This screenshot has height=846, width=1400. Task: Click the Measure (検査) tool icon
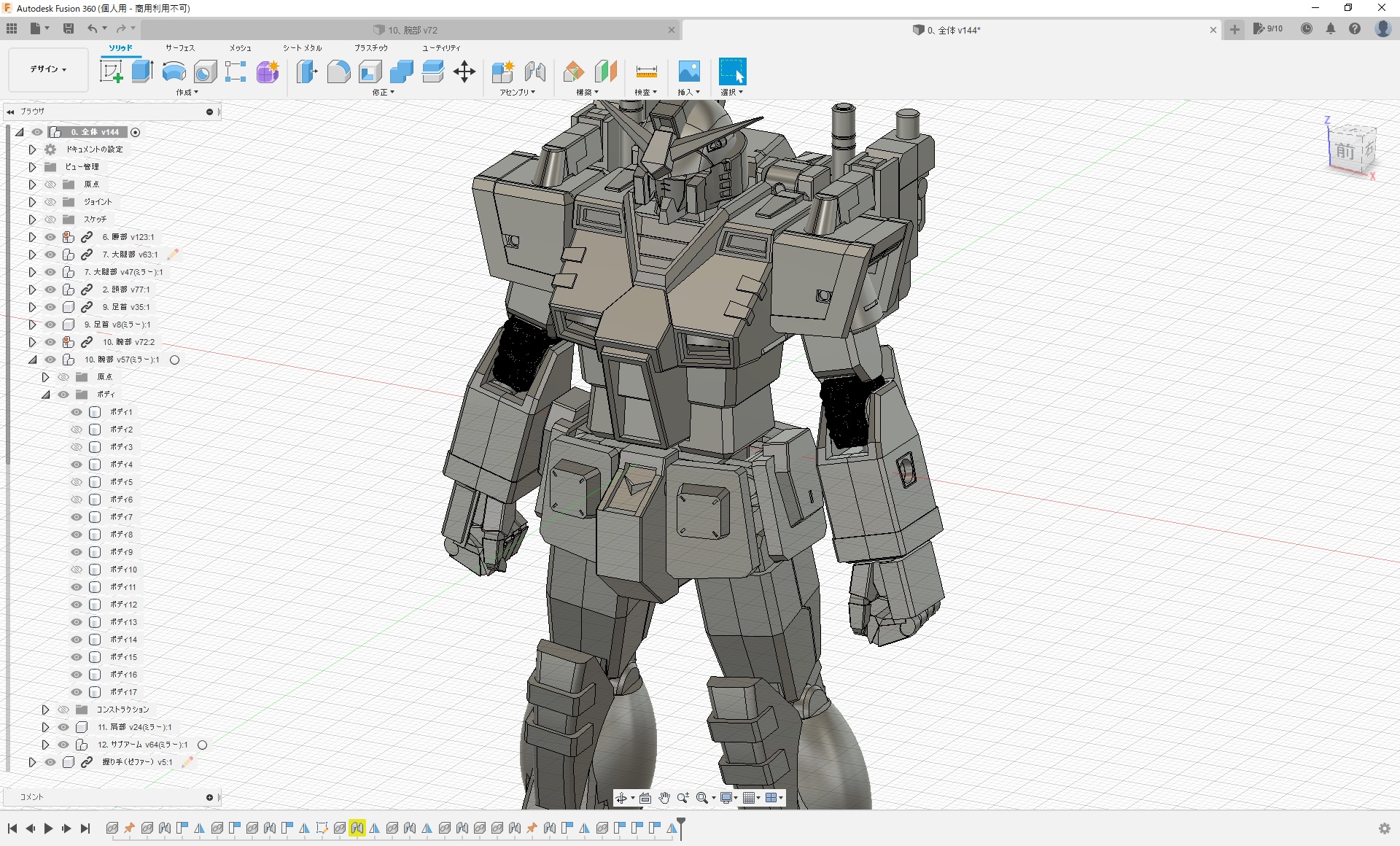click(x=646, y=71)
